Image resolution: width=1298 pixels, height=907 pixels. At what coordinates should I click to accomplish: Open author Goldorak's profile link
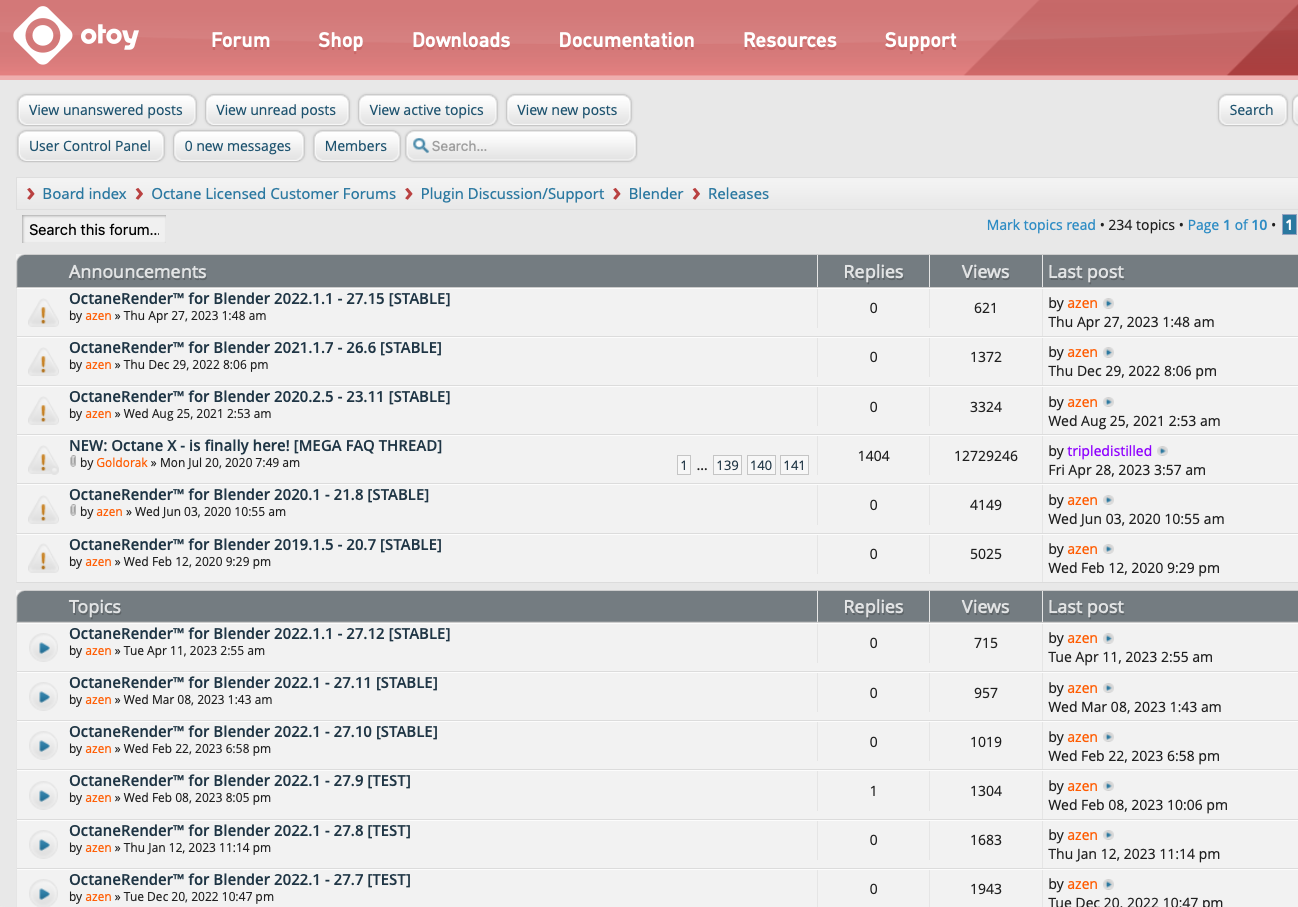click(122, 463)
